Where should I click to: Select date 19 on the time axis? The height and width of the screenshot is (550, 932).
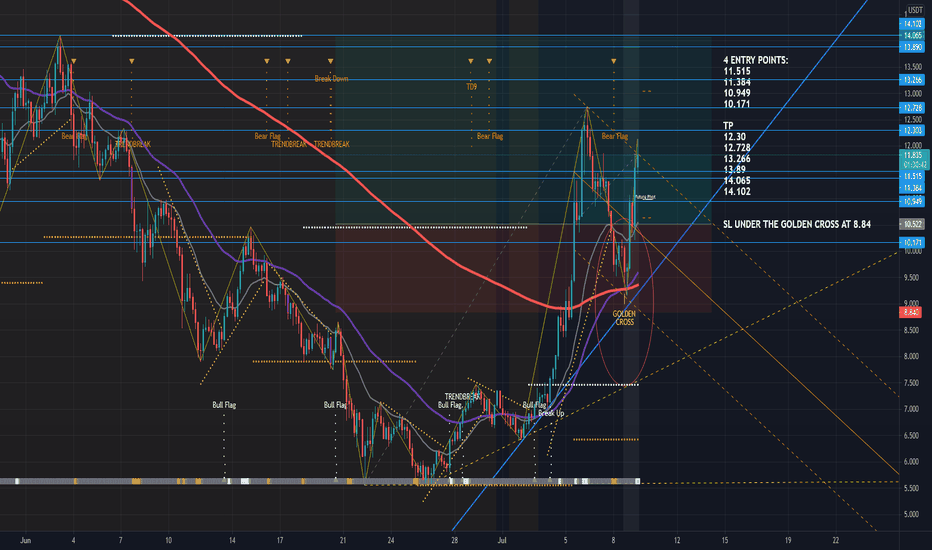(788, 540)
